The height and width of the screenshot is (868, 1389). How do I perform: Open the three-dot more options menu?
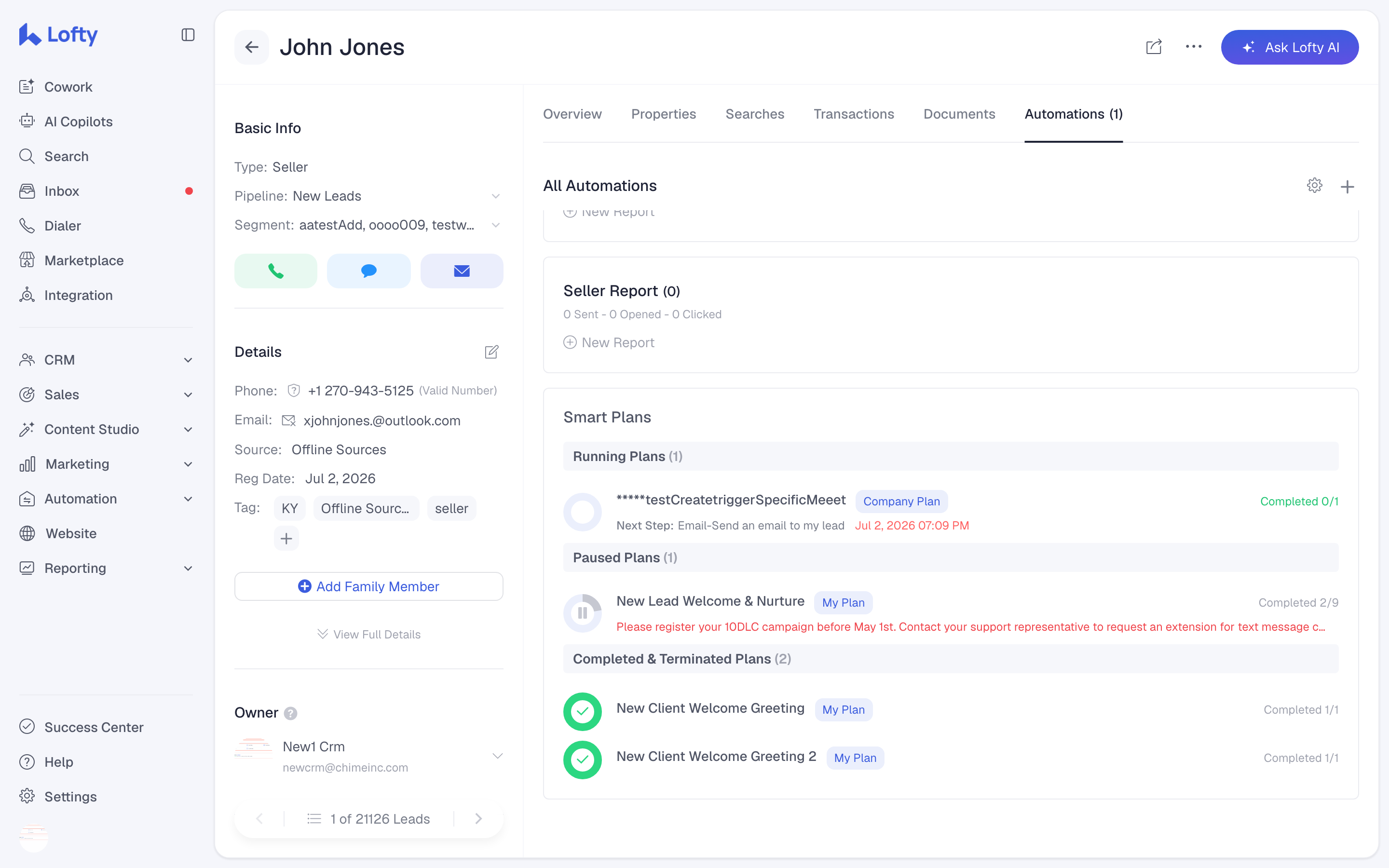point(1194,47)
